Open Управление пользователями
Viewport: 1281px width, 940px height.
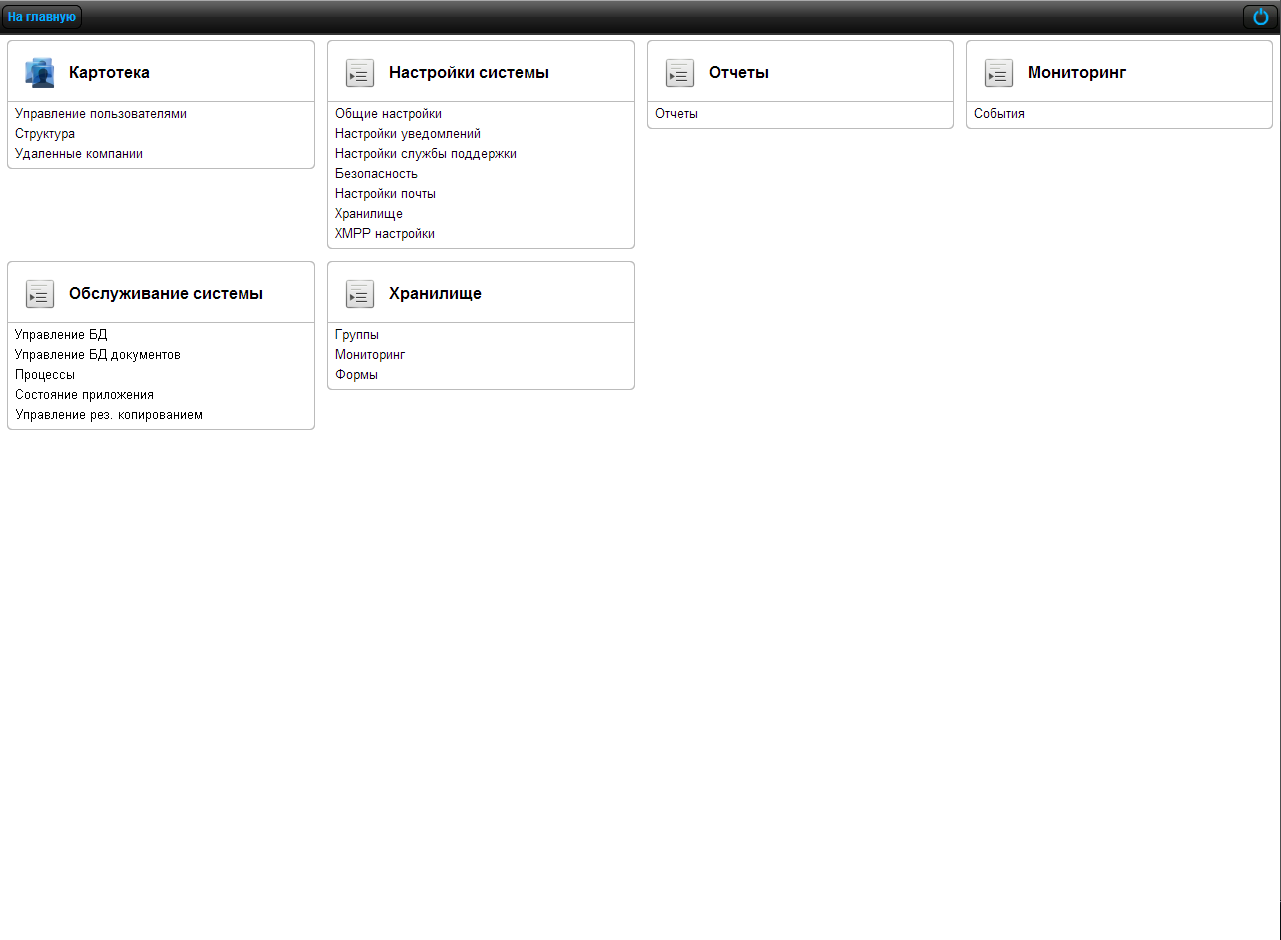101,114
